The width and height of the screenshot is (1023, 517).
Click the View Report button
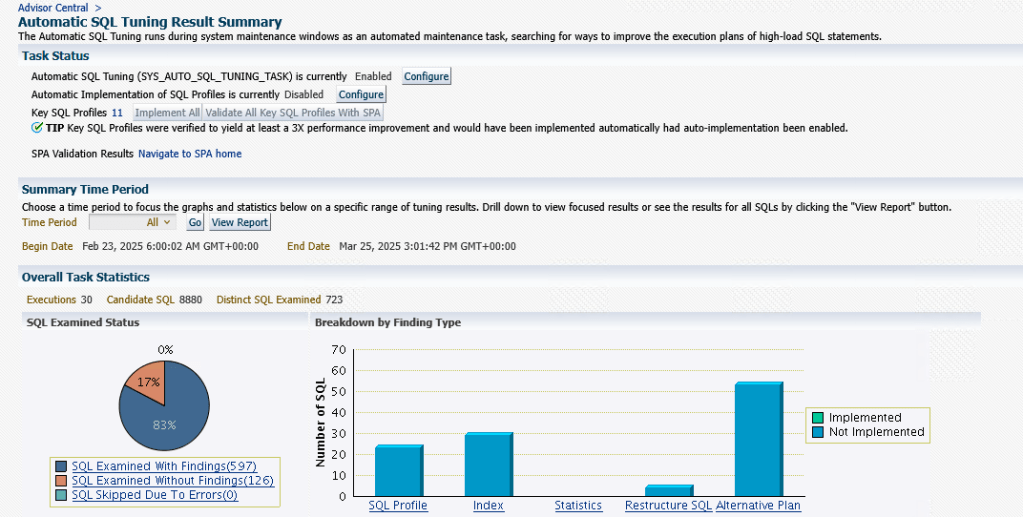239,222
